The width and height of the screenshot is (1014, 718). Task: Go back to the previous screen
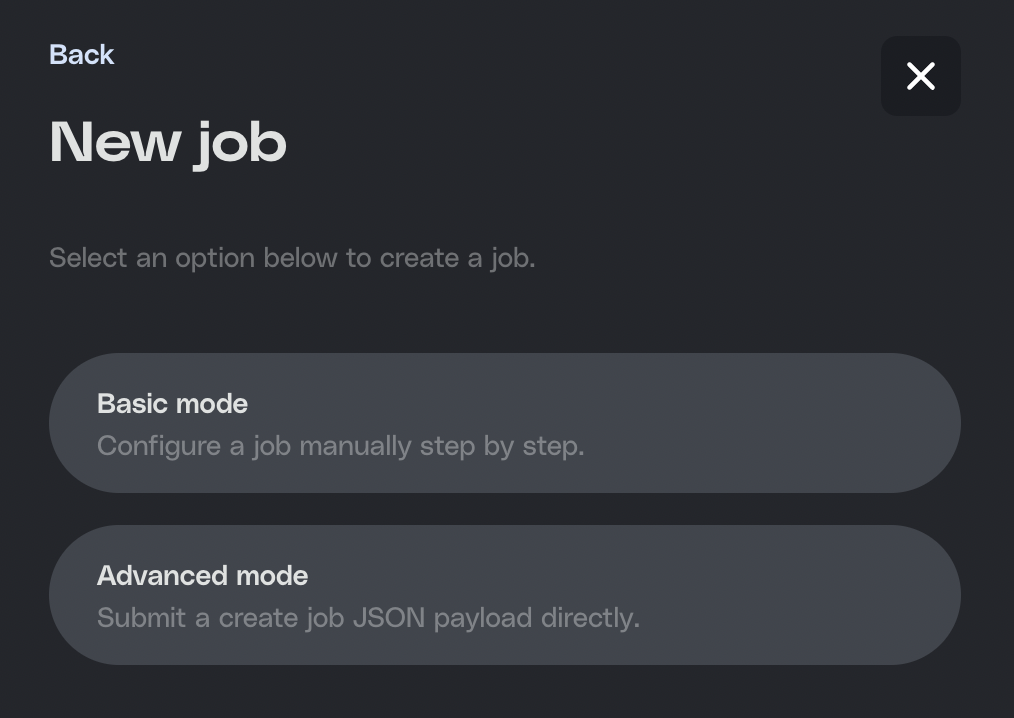[x=82, y=54]
